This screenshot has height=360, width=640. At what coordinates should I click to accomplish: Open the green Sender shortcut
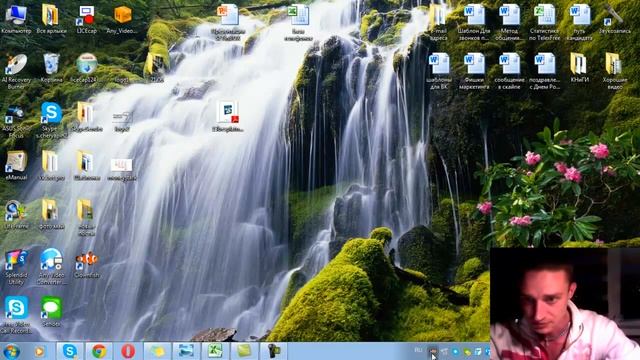tap(51, 312)
